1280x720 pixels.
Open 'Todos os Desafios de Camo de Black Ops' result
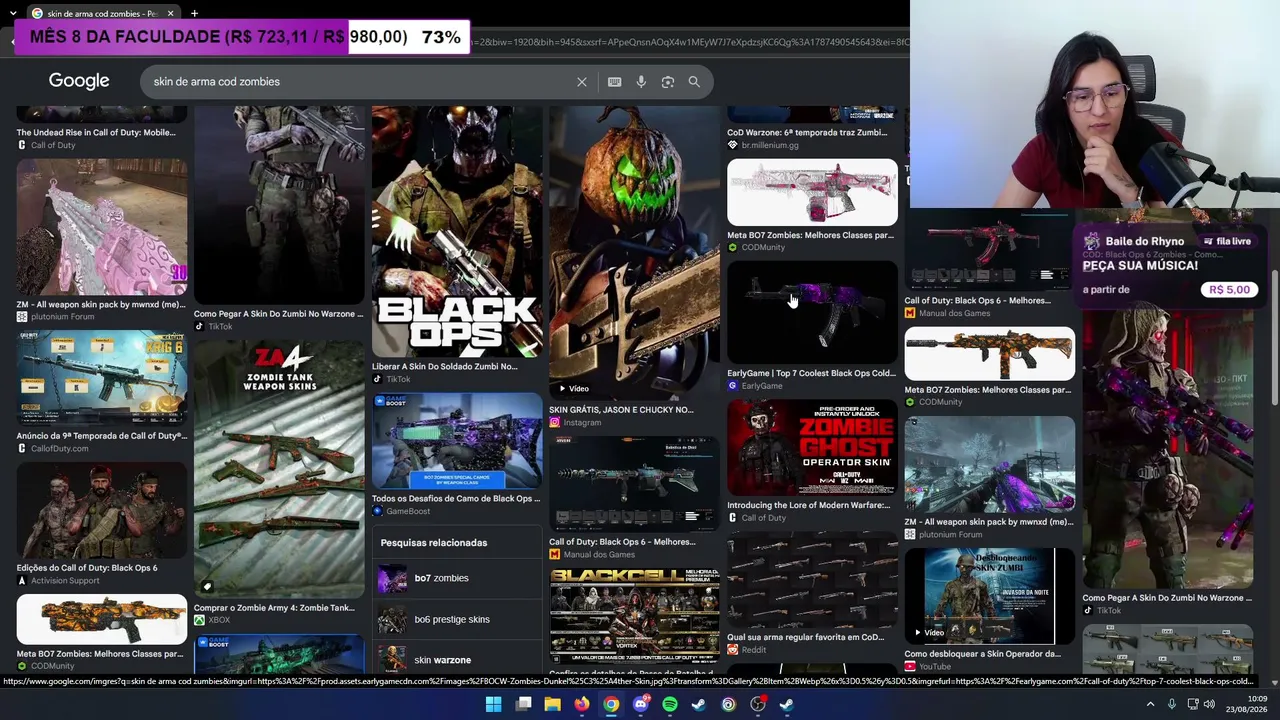click(x=456, y=498)
